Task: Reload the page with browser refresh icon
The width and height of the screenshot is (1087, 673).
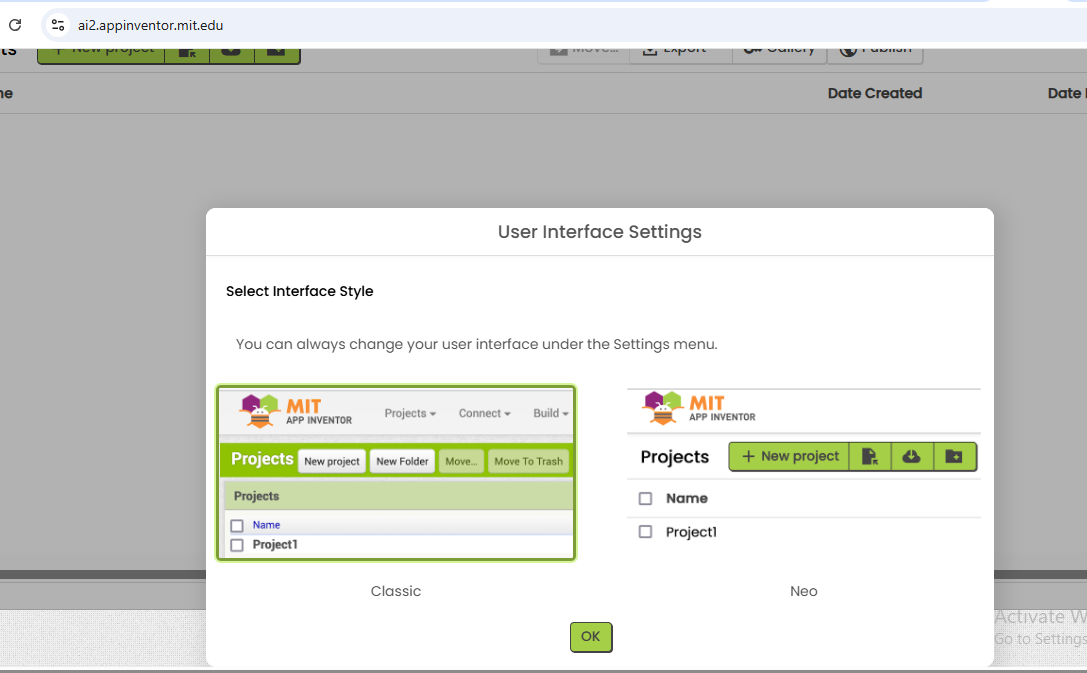Action: (x=15, y=25)
